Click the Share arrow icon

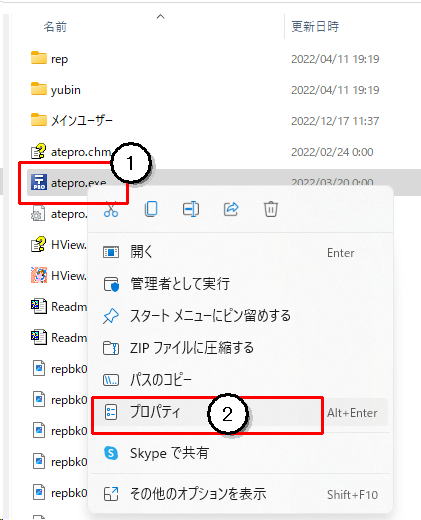tap(231, 209)
